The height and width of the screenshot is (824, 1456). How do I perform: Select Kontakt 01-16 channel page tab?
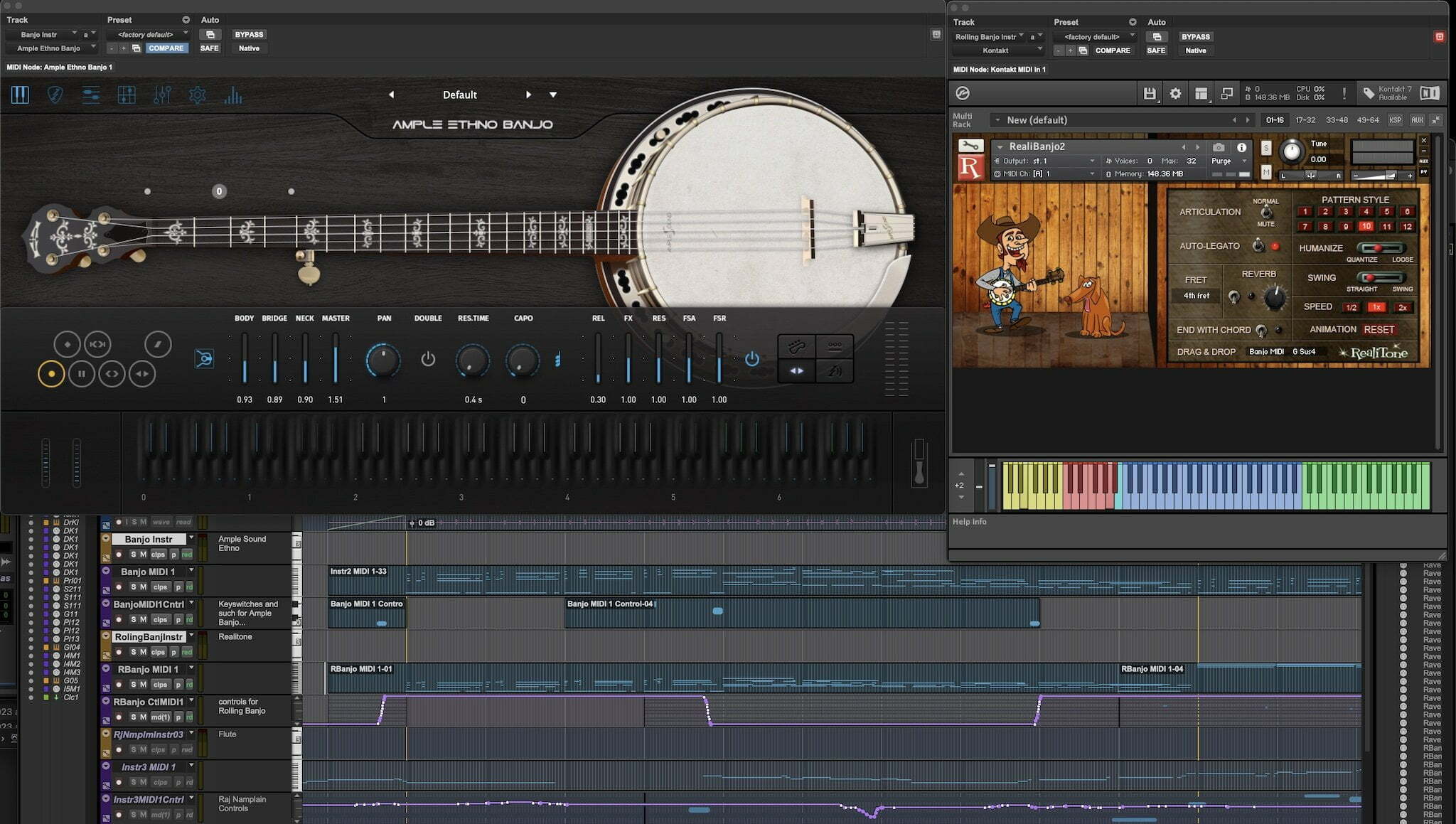[1275, 120]
